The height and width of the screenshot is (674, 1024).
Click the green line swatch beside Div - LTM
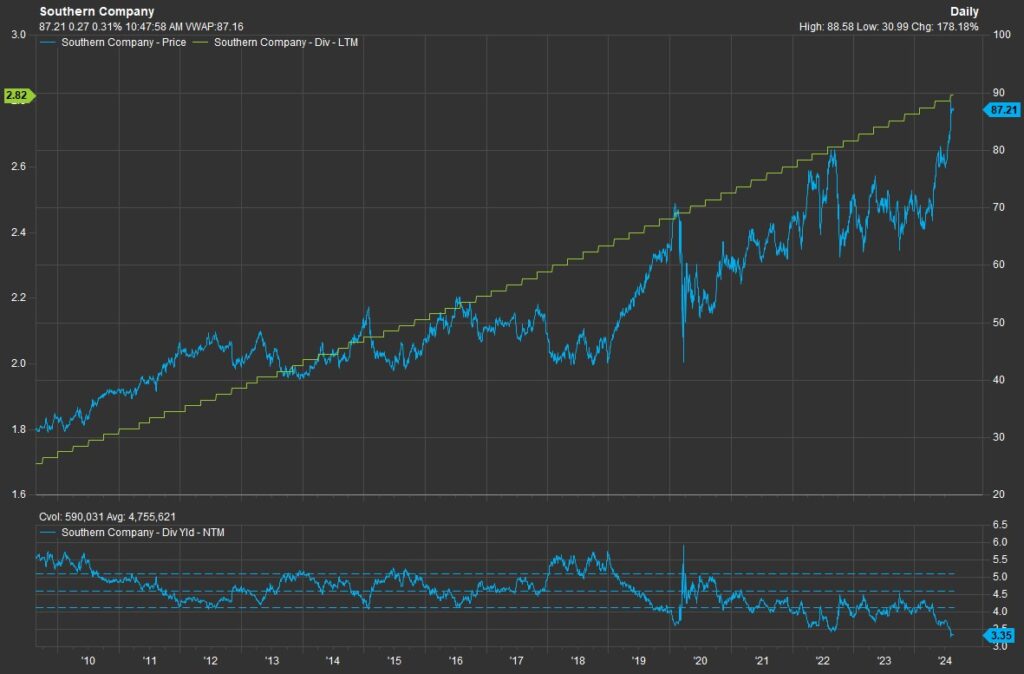pyautogui.click(x=201, y=42)
